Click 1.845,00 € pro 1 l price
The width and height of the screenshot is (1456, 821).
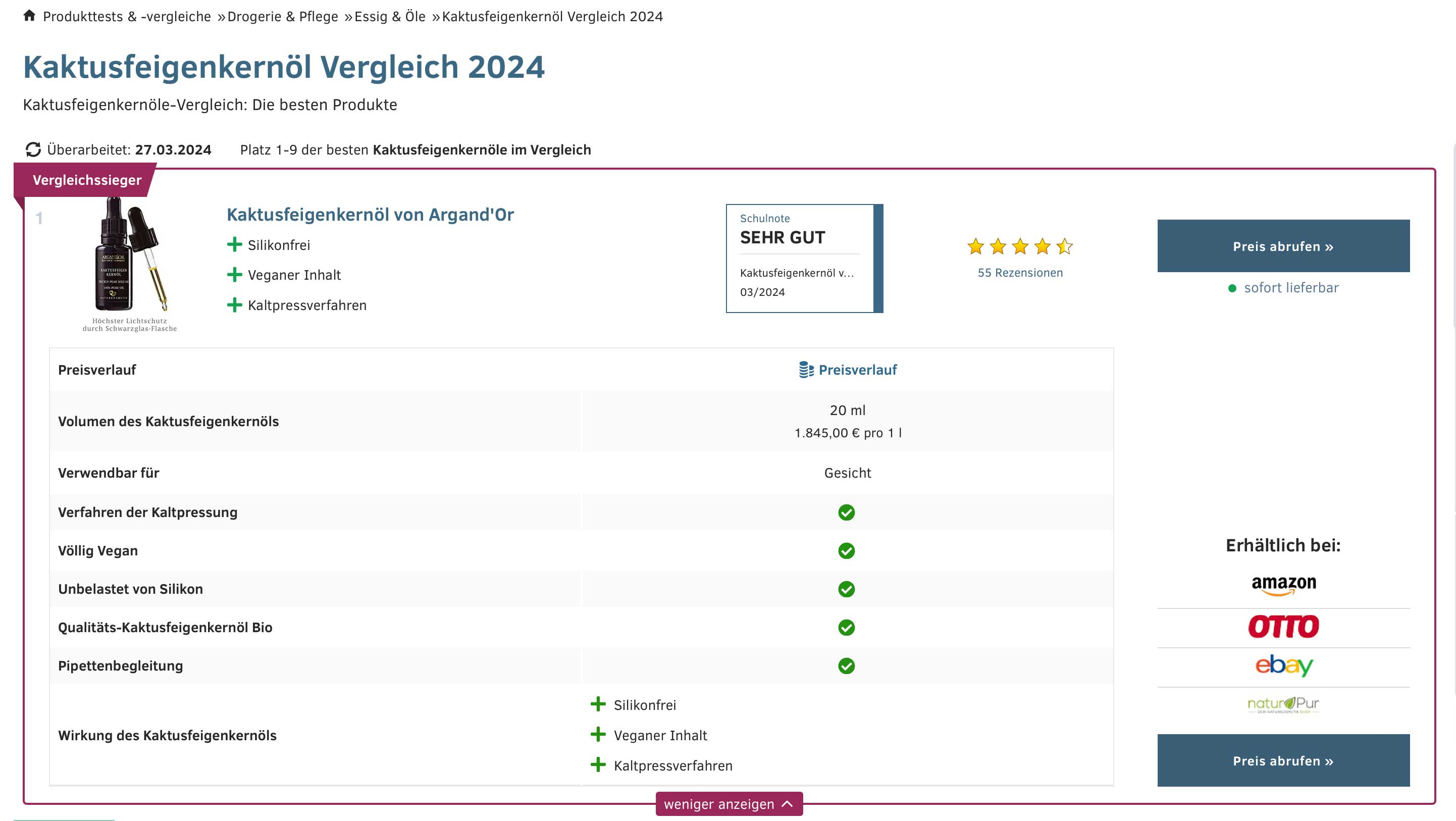pos(847,433)
